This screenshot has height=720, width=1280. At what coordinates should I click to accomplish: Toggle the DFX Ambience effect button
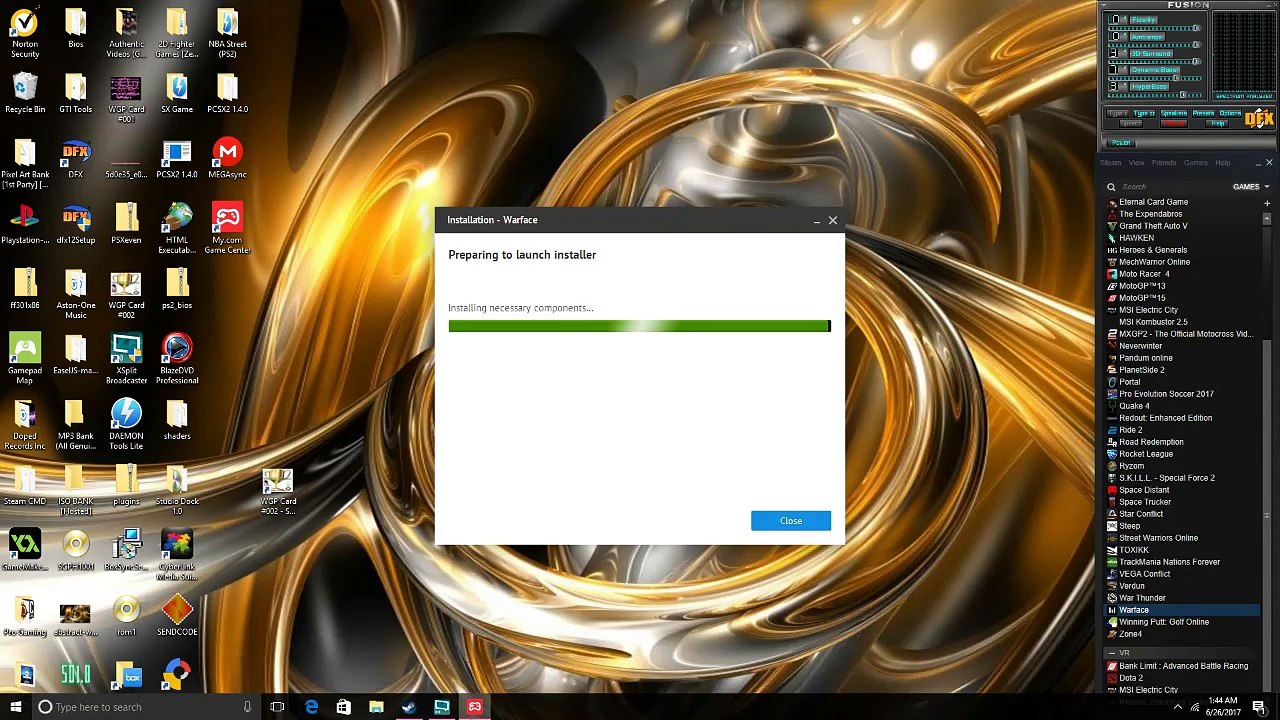(1147, 37)
